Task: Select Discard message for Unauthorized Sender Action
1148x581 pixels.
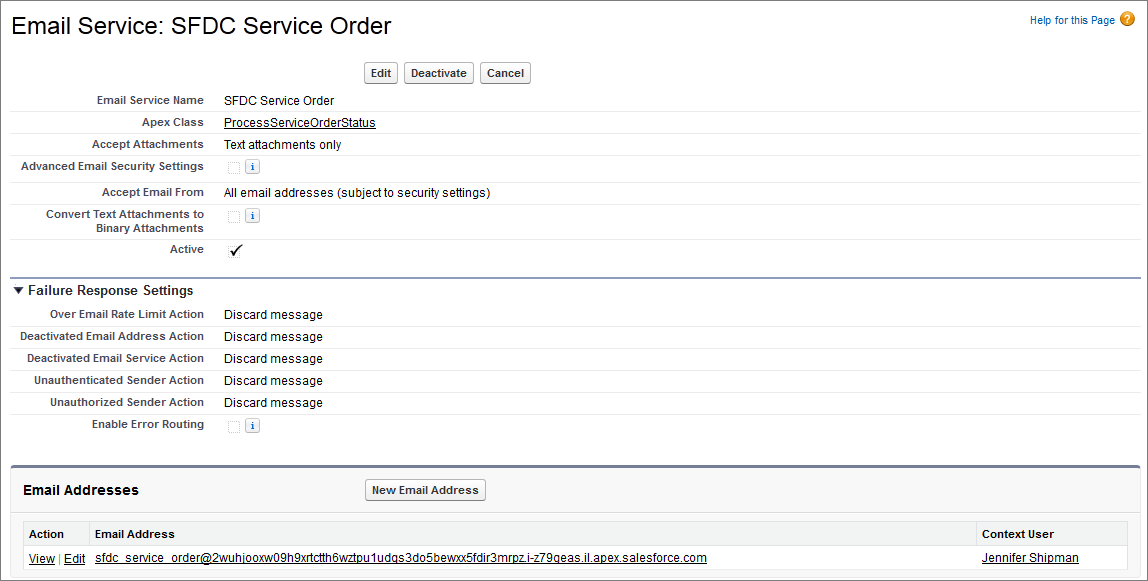Action: click(273, 402)
